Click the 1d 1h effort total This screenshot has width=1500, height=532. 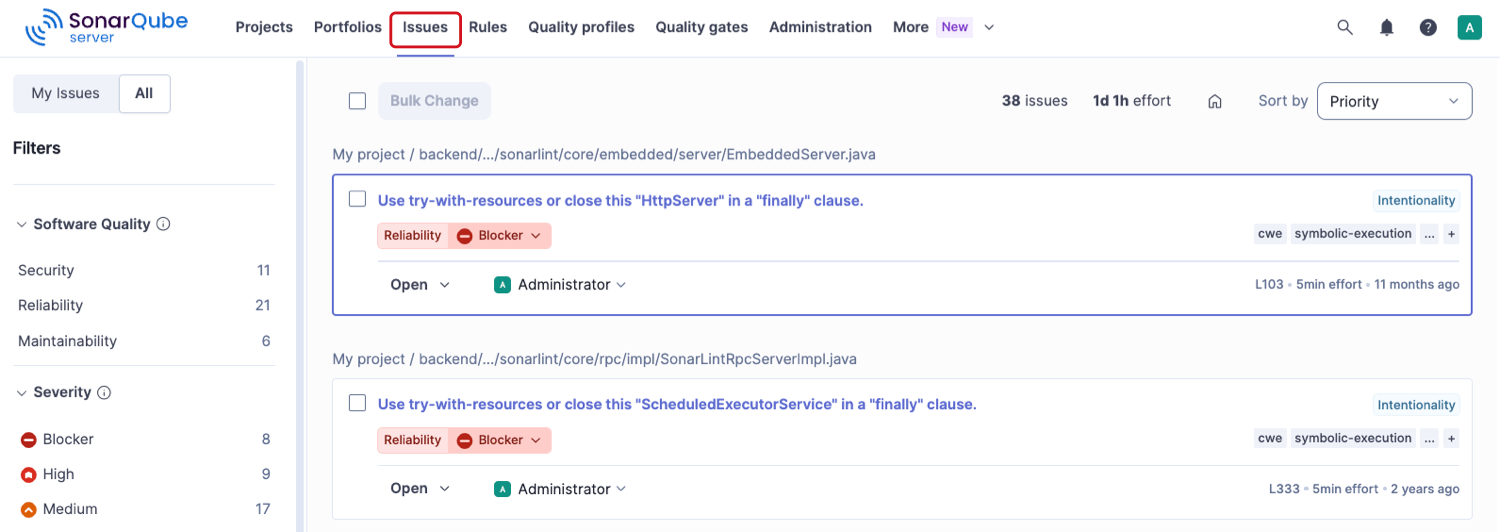point(1132,101)
